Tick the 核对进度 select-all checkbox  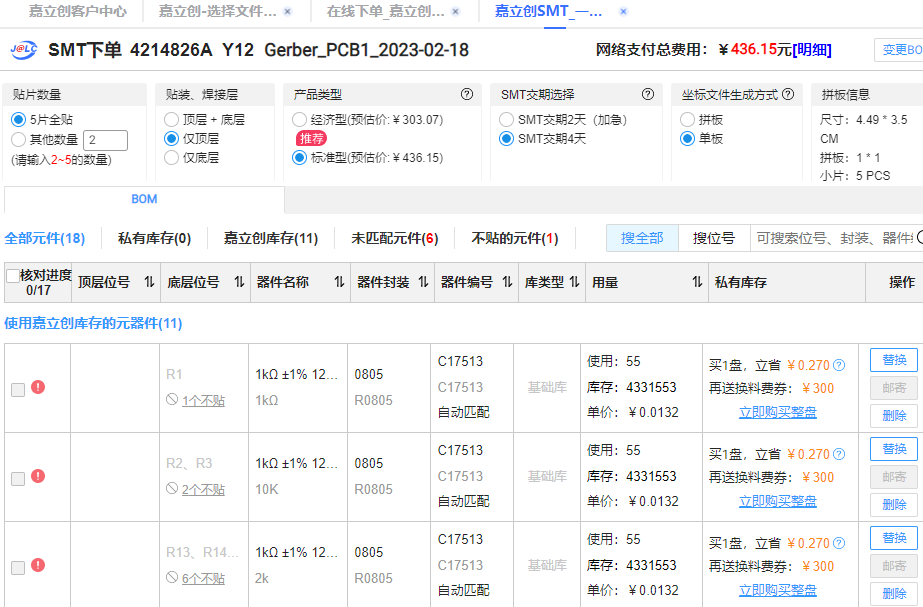click(12, 276)
